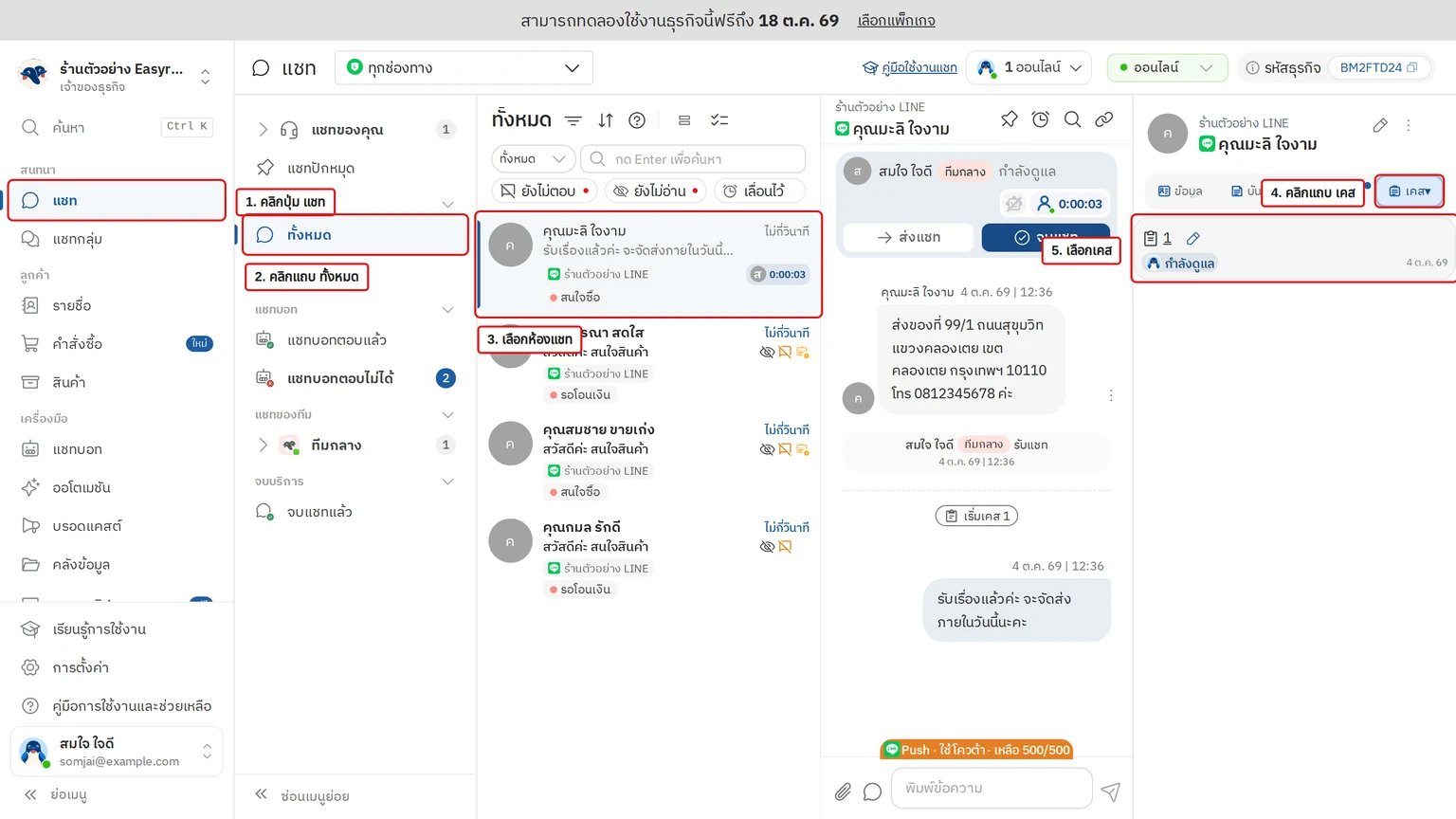
Task: Open quick reply bubble icon beside message box
Action: click(x=873, y=792)
